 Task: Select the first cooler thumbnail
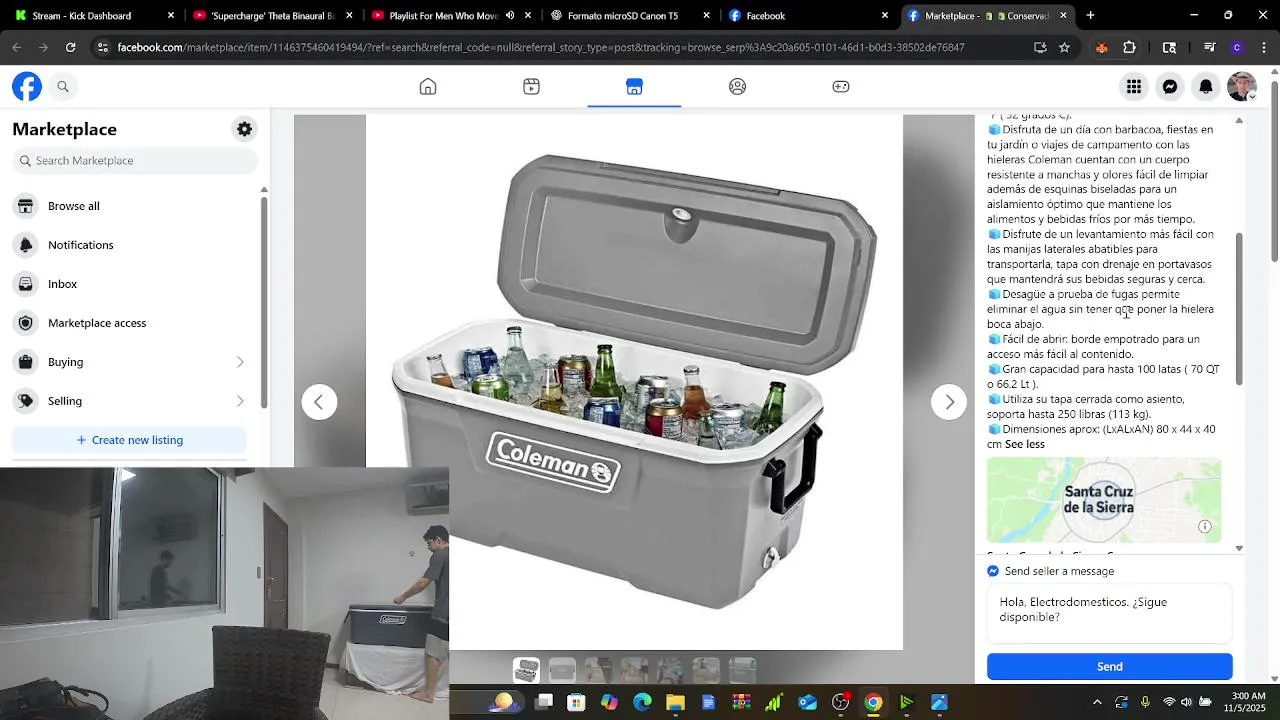tap(527, 670)
